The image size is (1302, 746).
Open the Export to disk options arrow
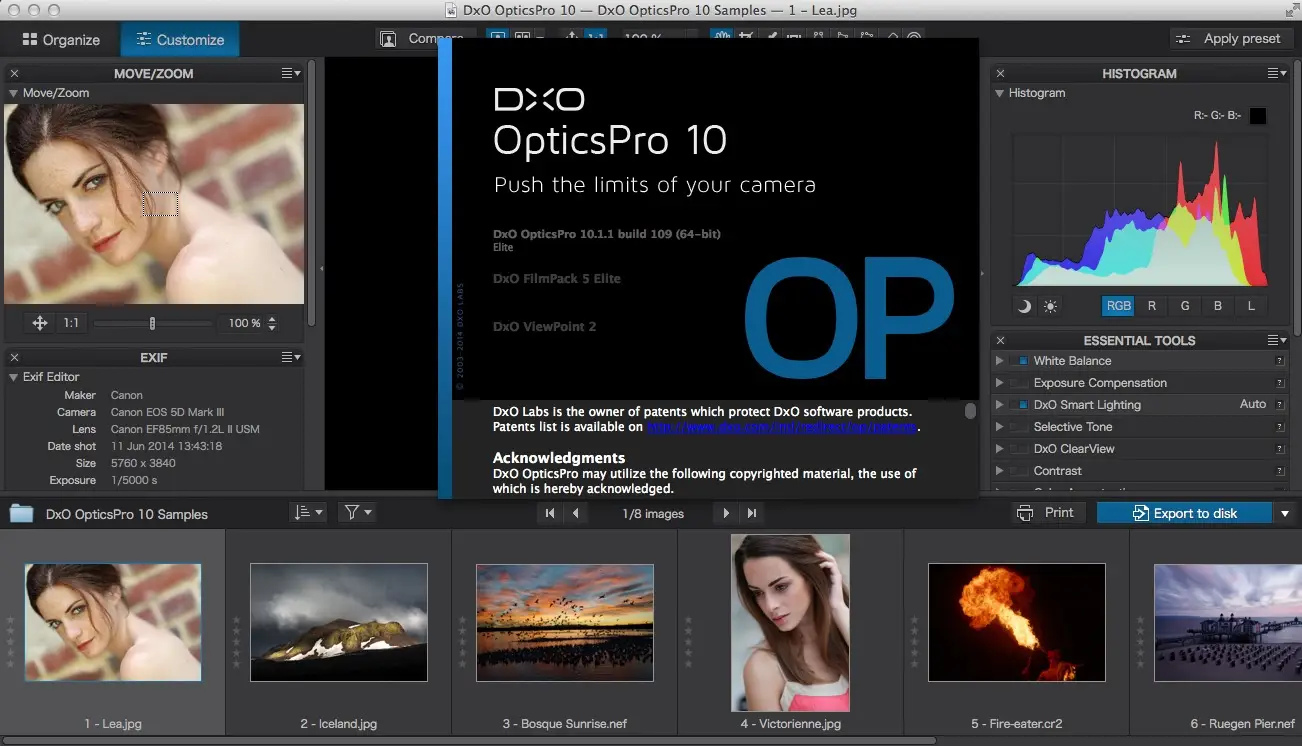click(x=1285, y=513)
